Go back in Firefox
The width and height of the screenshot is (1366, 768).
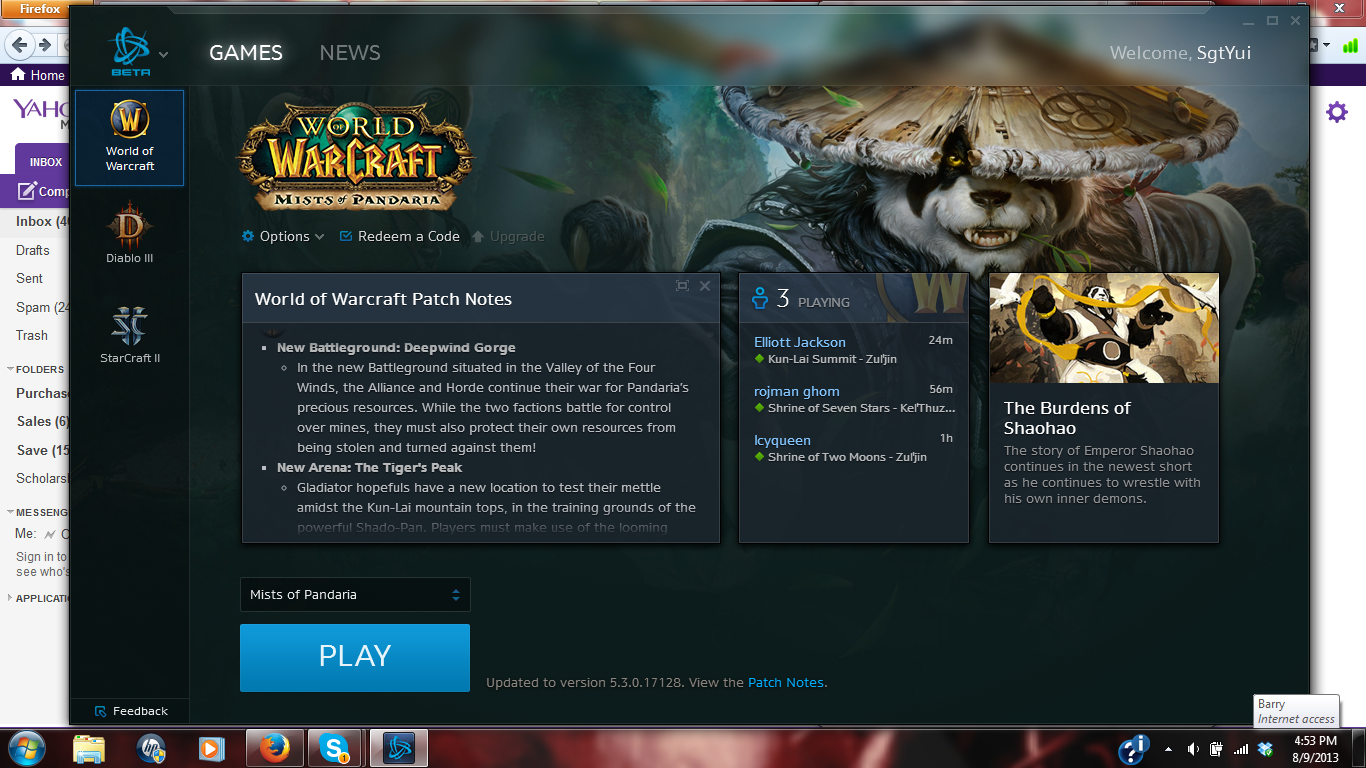[x=19, y=45]
